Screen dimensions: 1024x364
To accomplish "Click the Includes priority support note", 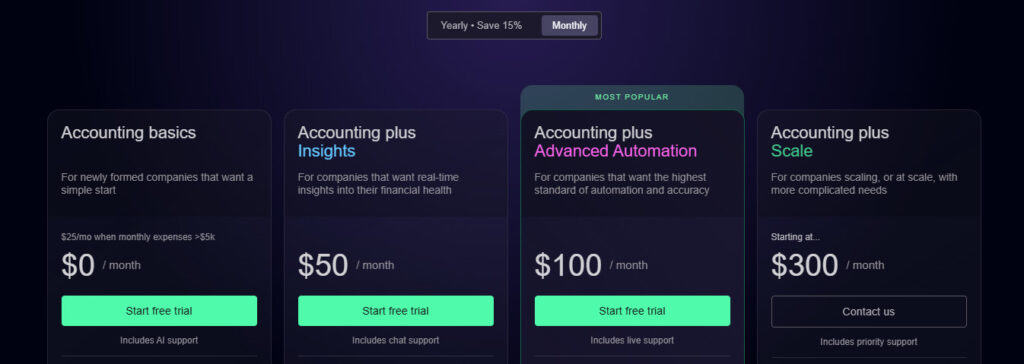I will pyautogui.click(x=869, y=342).
